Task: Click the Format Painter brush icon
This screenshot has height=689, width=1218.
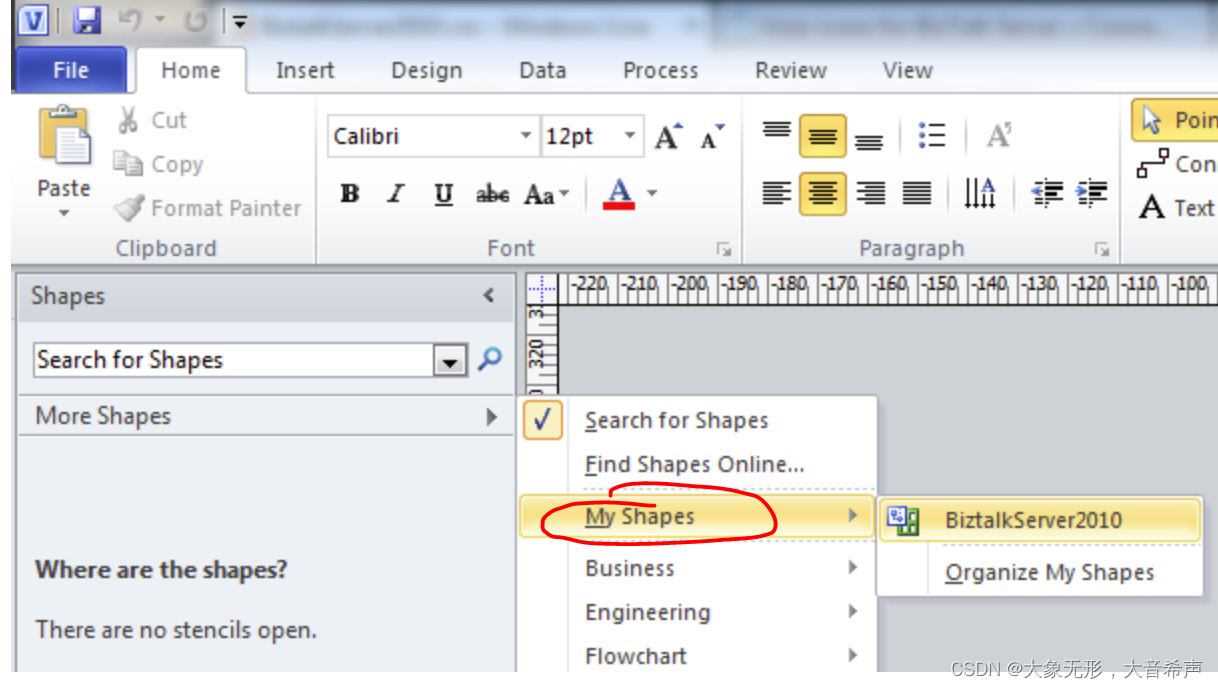Action: coord(129,208)
